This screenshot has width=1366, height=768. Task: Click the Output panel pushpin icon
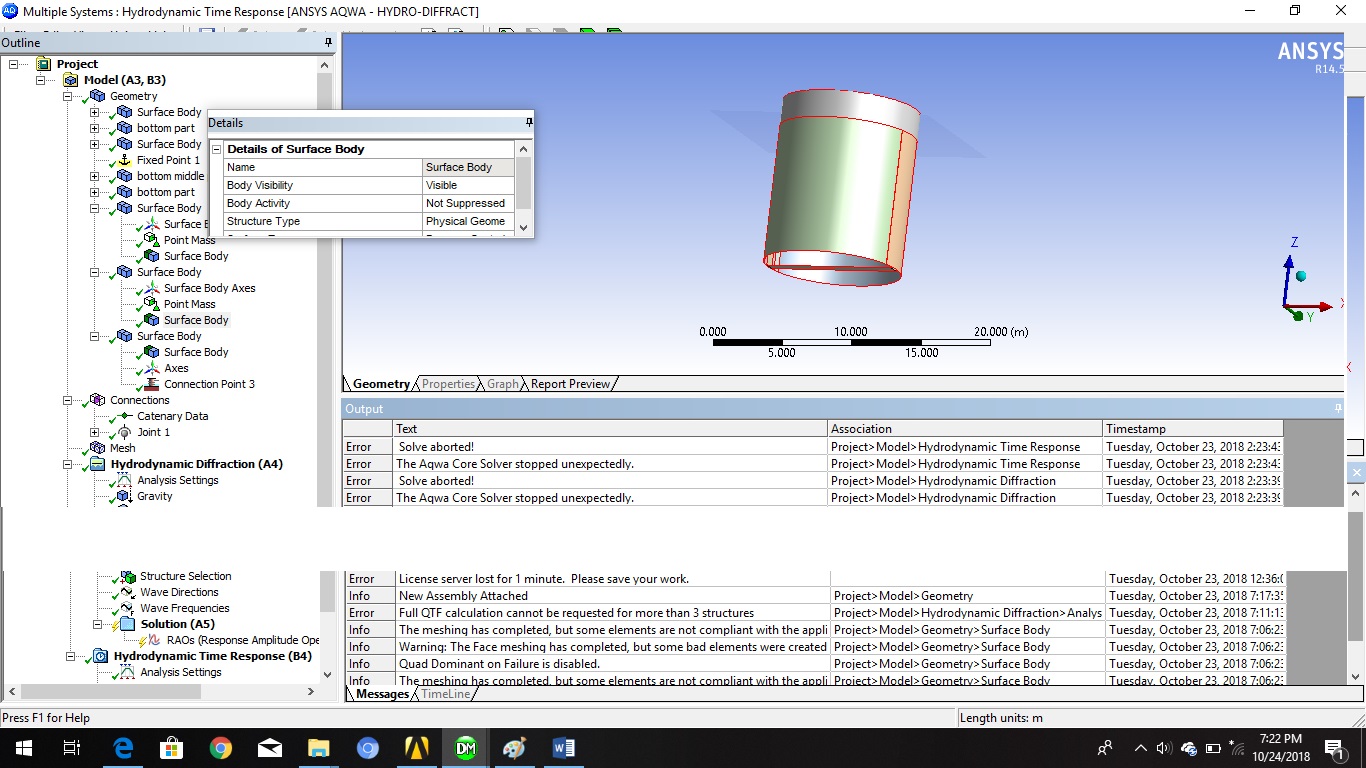pyautogui.click(x=1338, y=408)
